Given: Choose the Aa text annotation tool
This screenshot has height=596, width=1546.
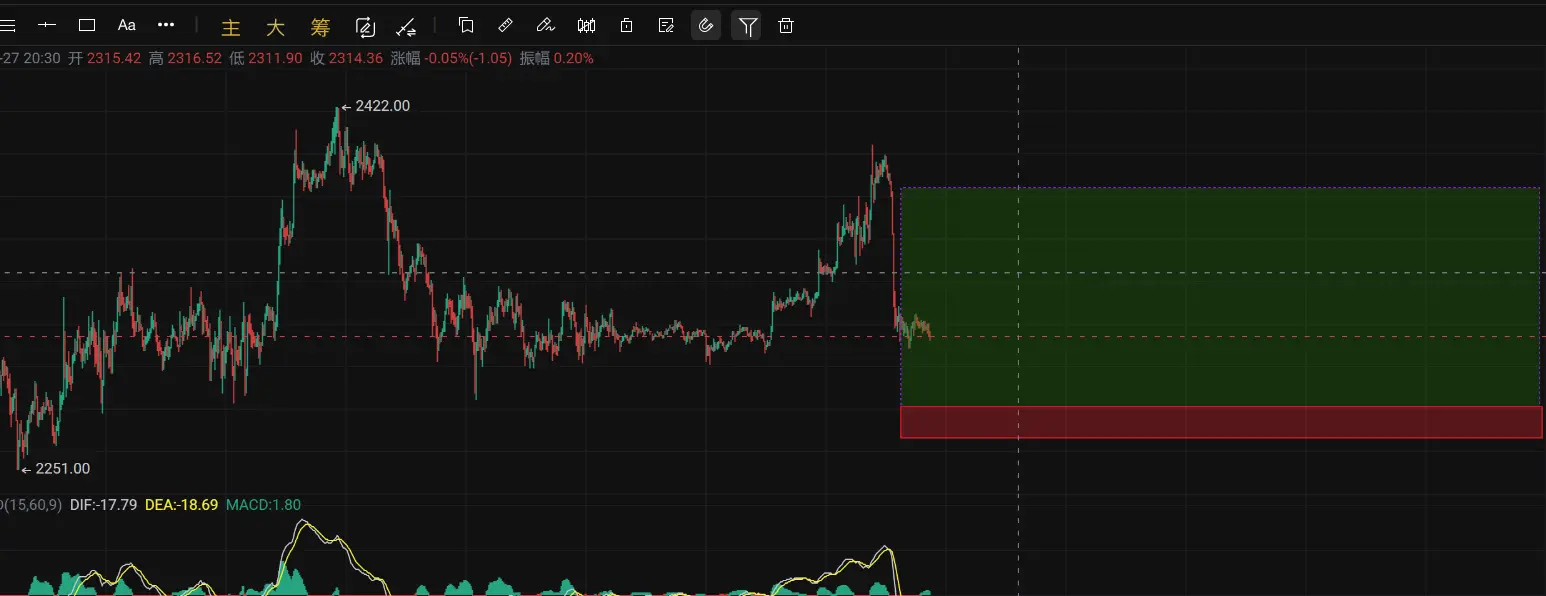Looking at the screenshot, I should coord(126,25).
